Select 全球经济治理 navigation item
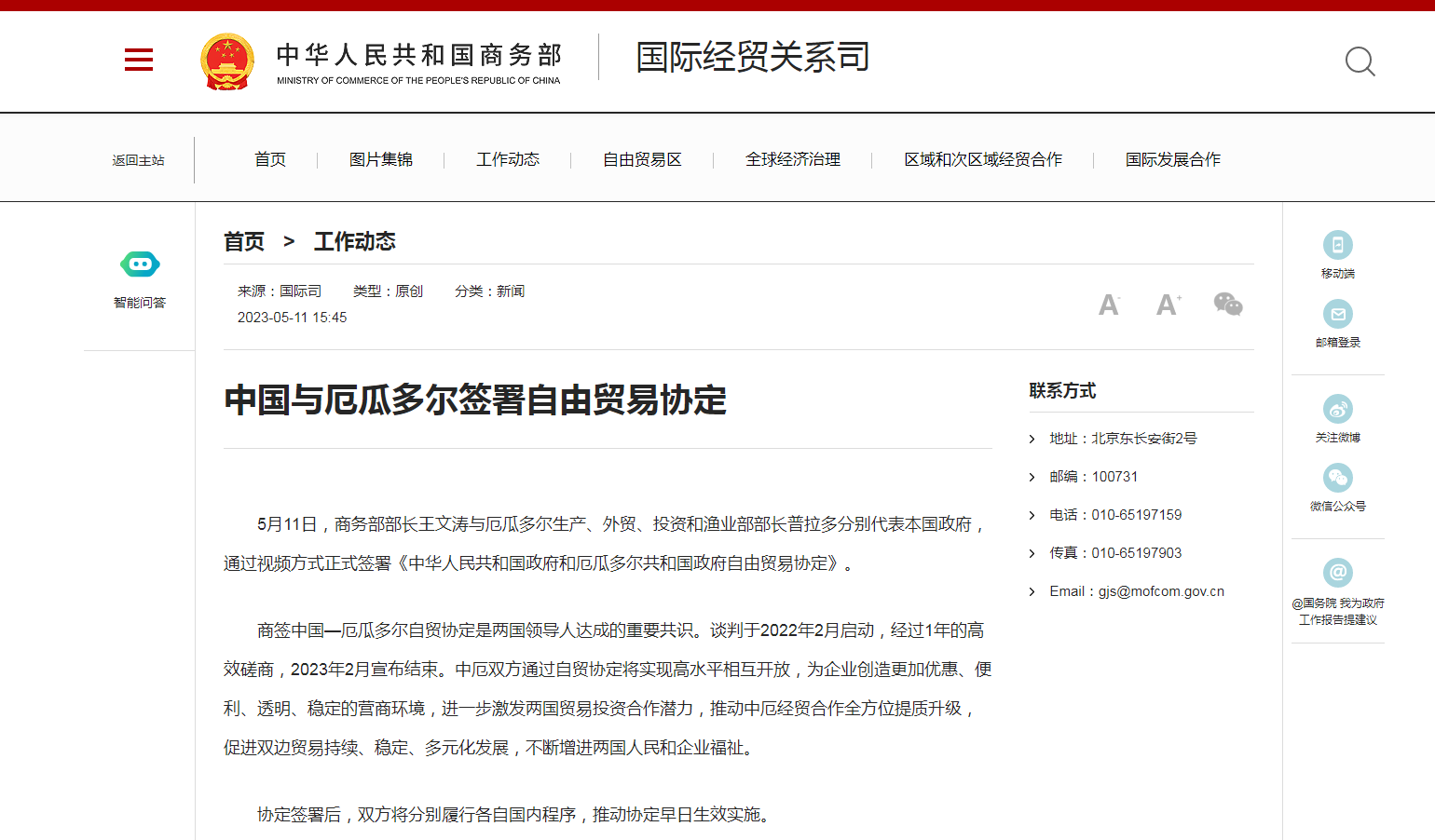The height and width of the screenshot is (840, 1435). pyautogui.click(x=793, y=160)
